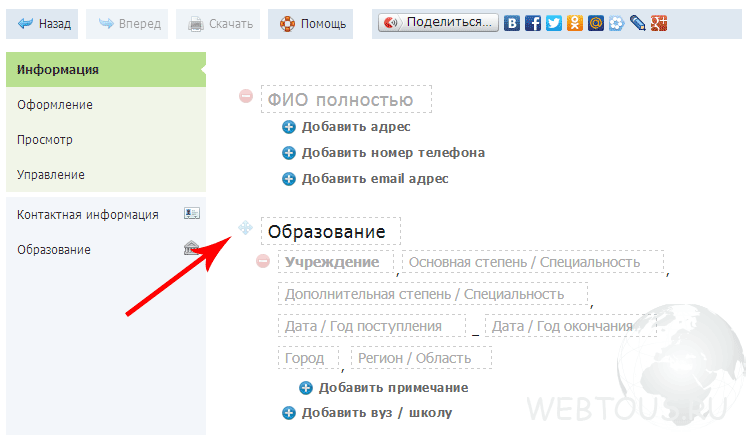Expand Добавить номер телефона
The height and width of the screenshot is (435, 748).
[384, 153]
